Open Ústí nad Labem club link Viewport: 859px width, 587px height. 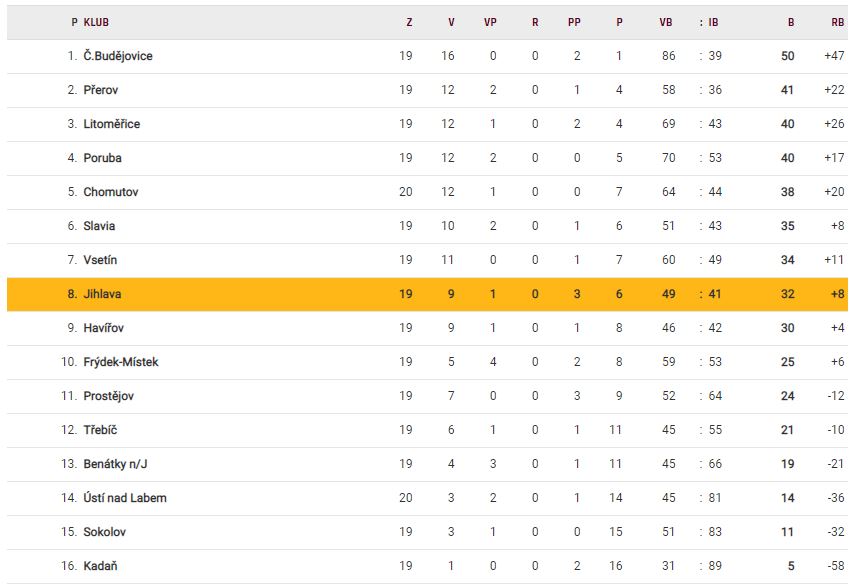click(125, 498)
